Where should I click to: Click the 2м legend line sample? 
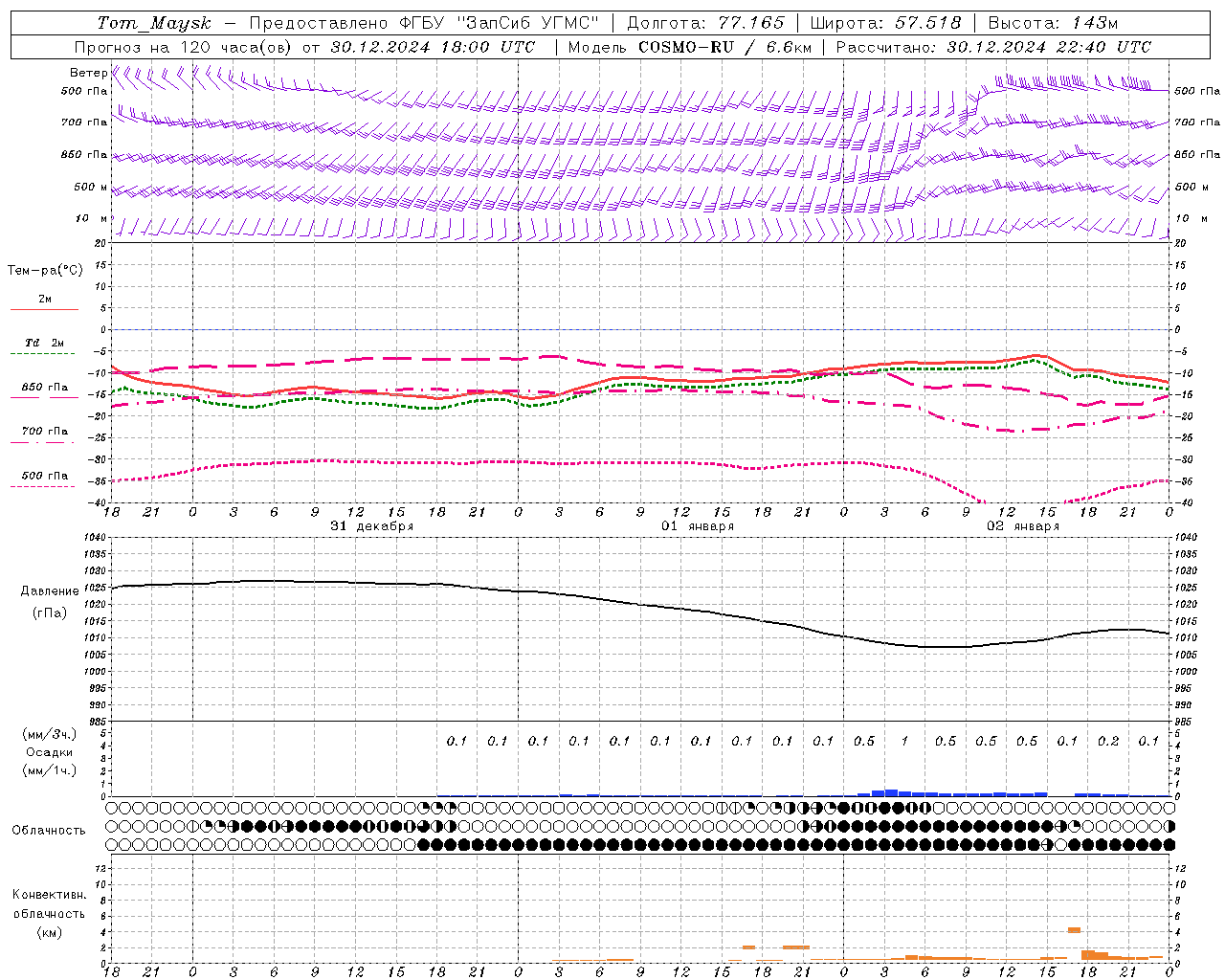[44, 309]
